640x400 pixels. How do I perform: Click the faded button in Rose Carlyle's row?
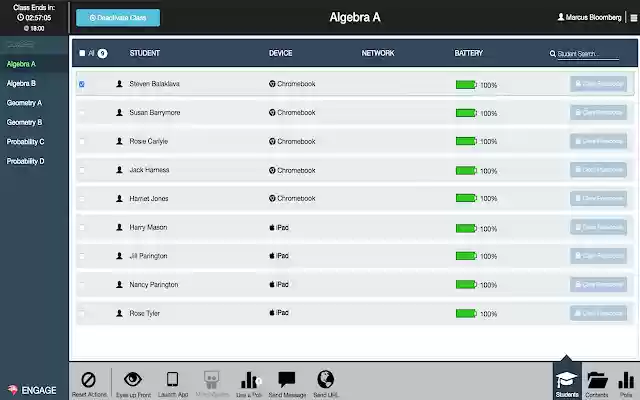tap(598, 141)
